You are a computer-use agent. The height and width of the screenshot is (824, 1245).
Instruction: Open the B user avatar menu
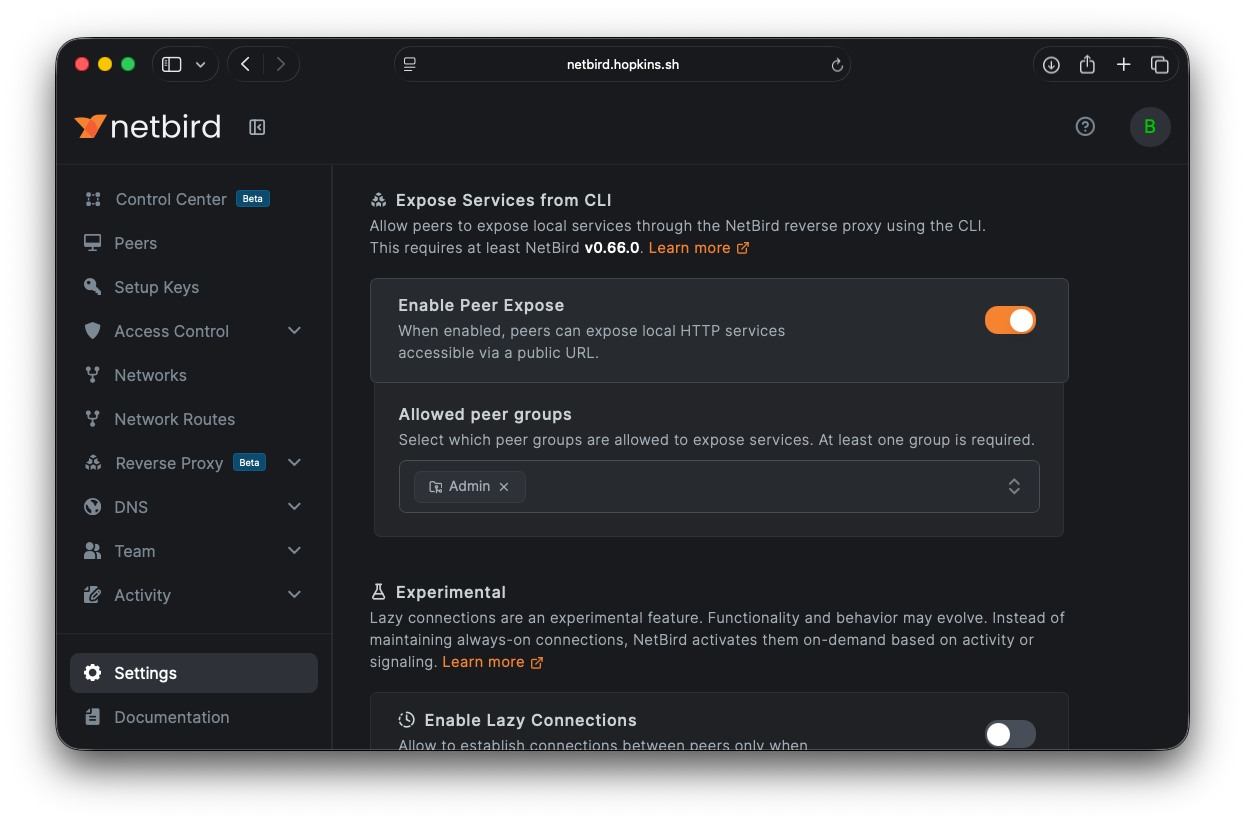coord(1149,126)
